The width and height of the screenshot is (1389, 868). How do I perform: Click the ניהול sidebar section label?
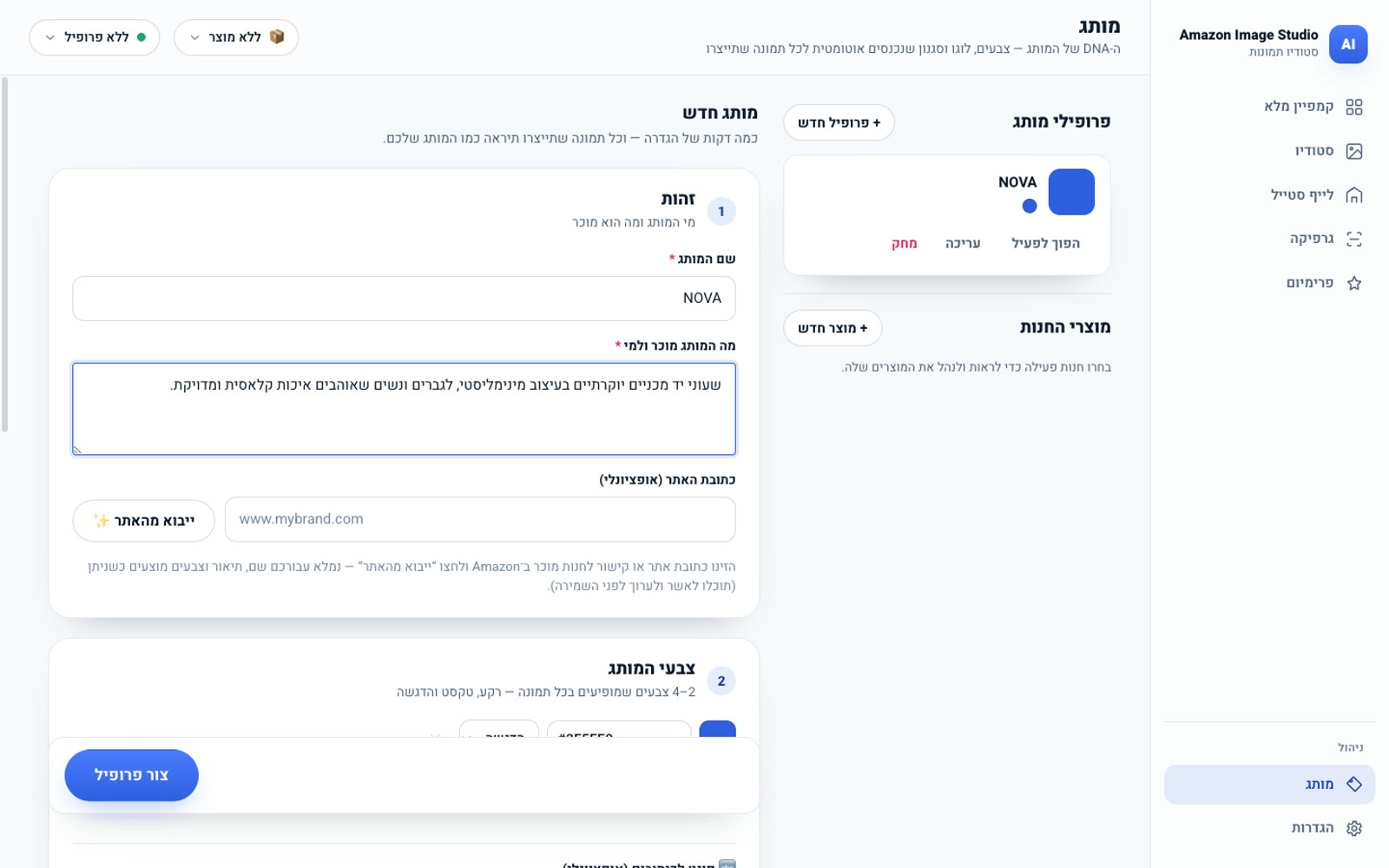tap(1350, 747)
